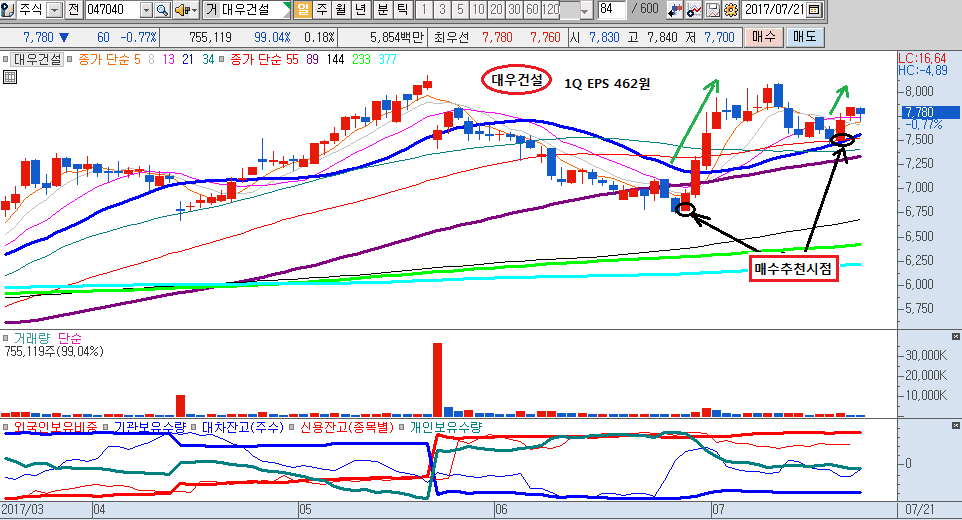Toggle the 외국인보유비중 legend marker
The image size is (962, 520).
(6, 427)
